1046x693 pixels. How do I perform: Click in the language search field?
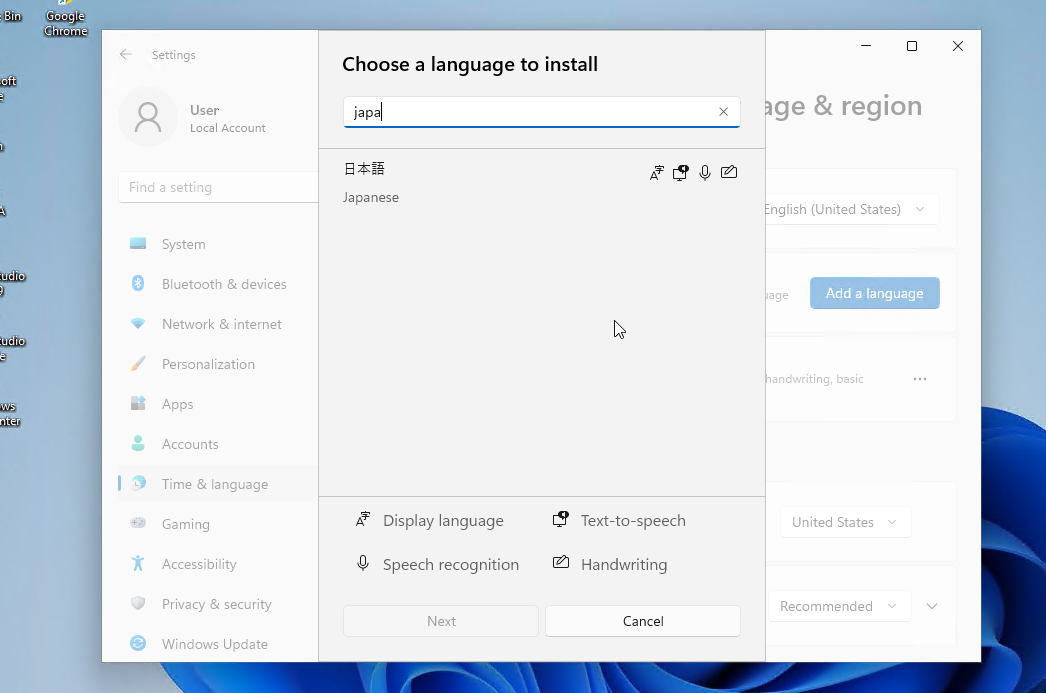[530, 112]
